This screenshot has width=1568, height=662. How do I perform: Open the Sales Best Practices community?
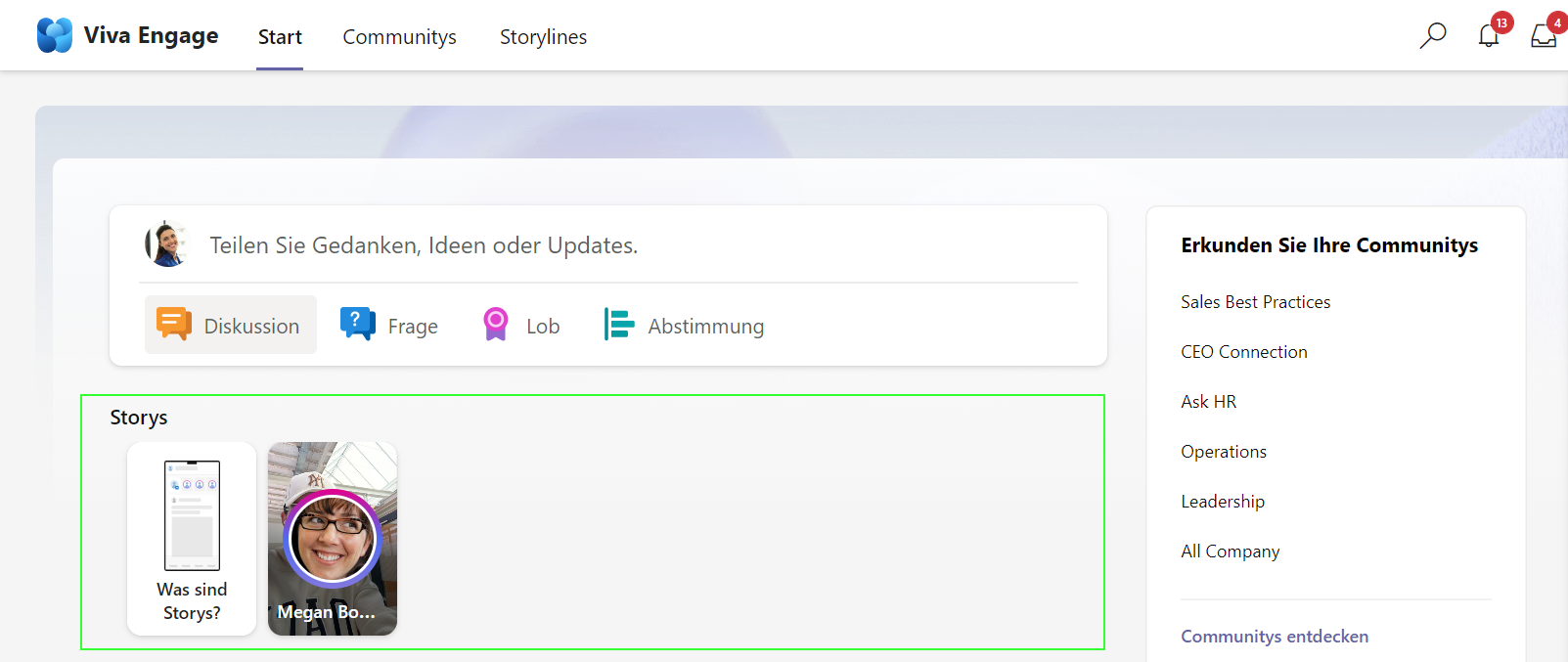point(1255,302)
